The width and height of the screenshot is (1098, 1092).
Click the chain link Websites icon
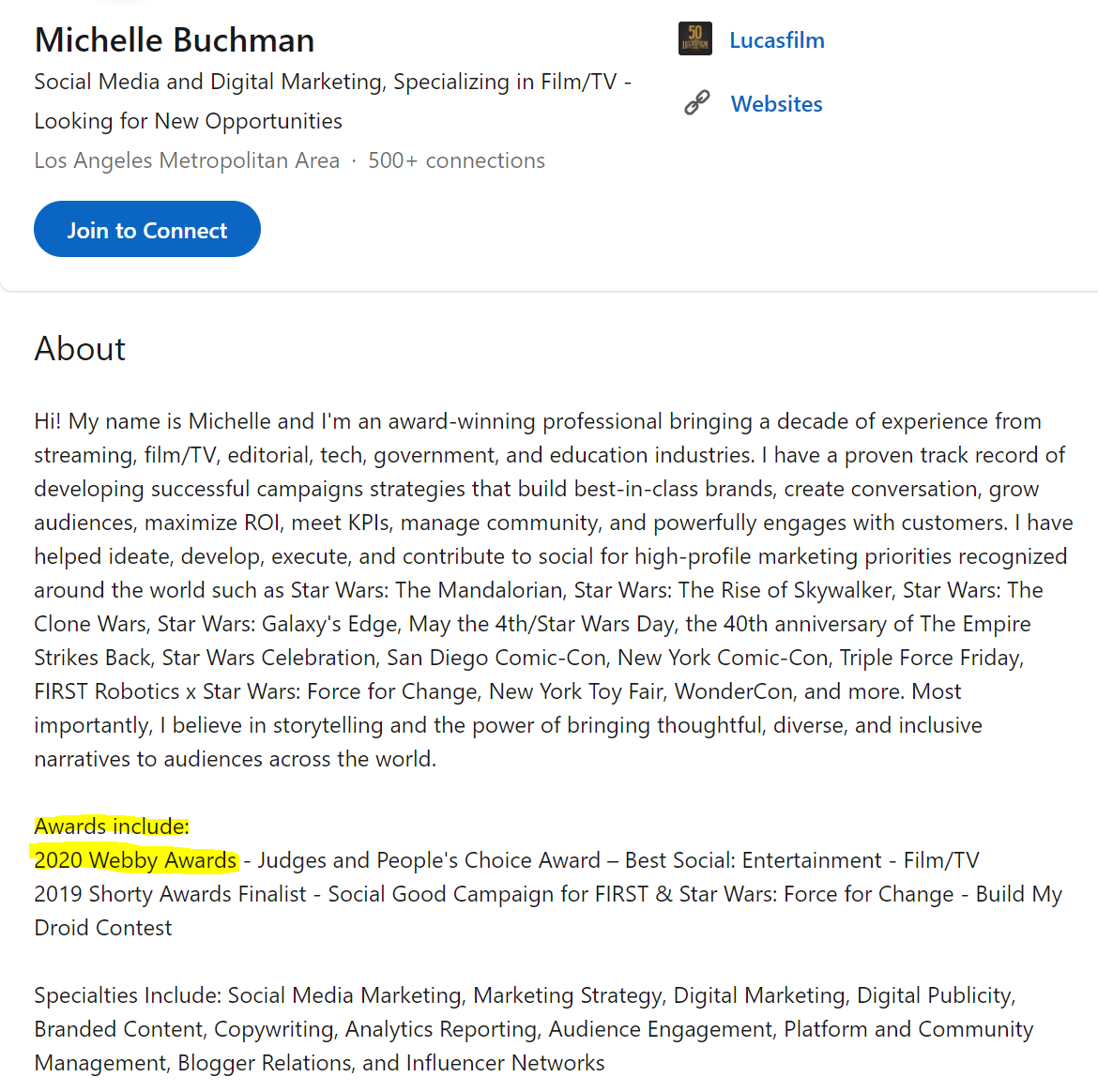pos(696,103)
